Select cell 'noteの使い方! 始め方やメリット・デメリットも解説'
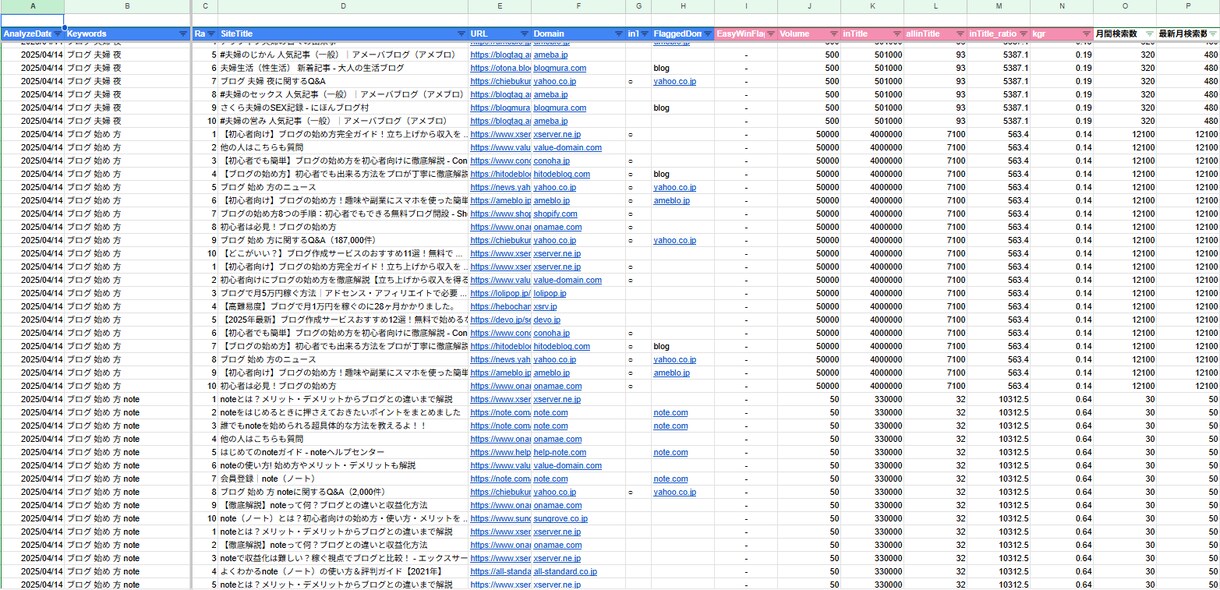The height and width of the screenshot is (590, 1220). pos(343,465)
